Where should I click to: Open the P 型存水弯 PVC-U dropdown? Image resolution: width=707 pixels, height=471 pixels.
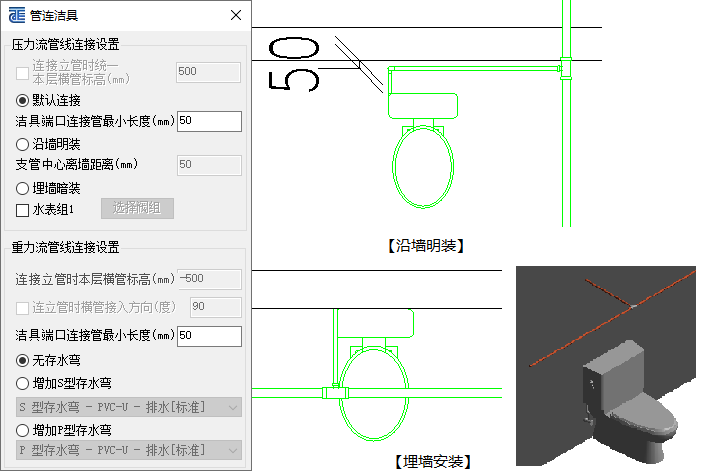129,450
